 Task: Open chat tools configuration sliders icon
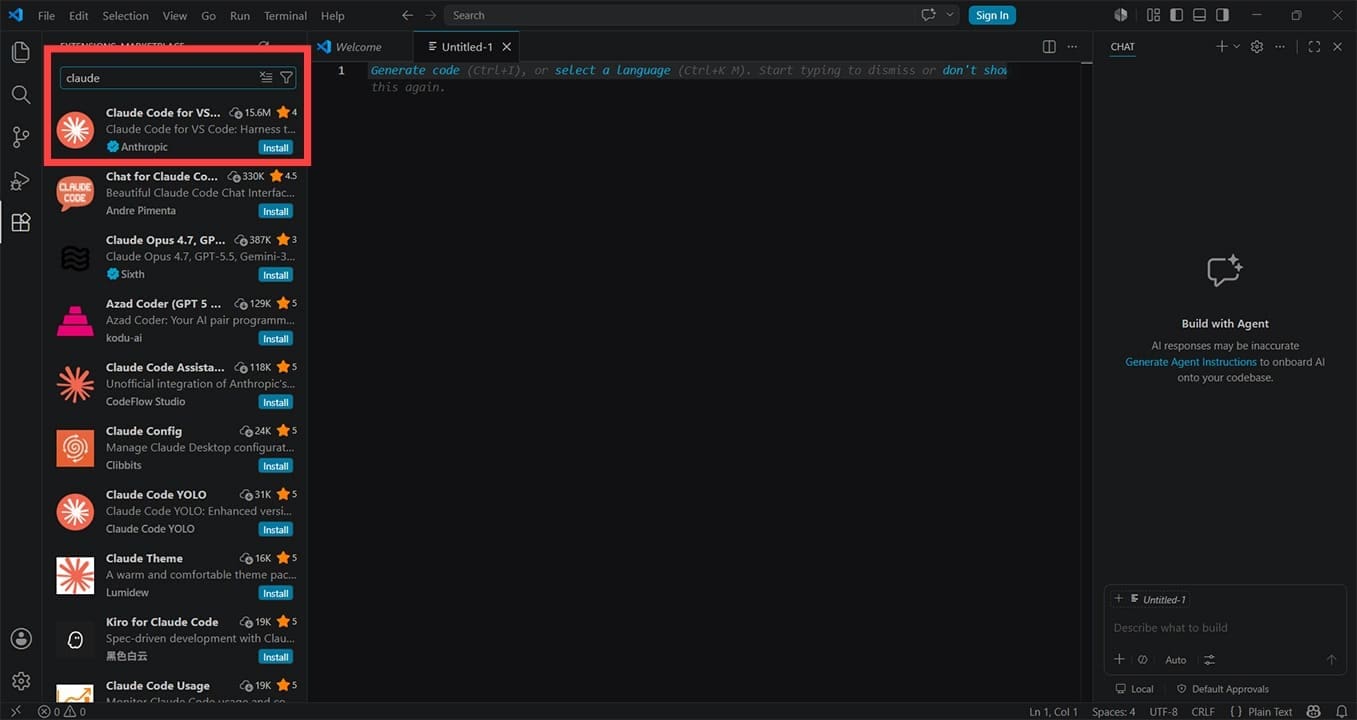(1209, 659)
